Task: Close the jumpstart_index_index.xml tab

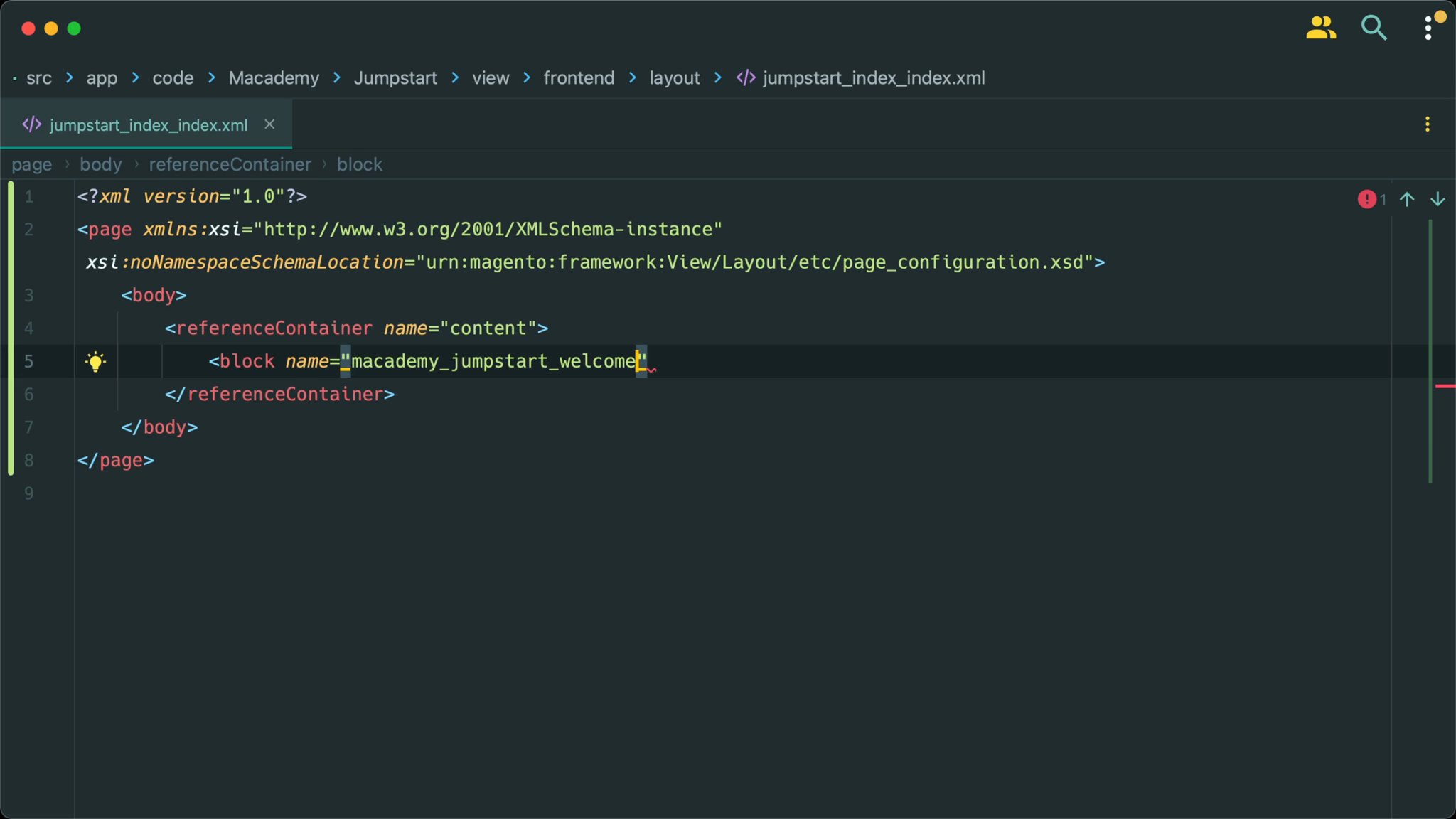Action: pyautogui.click(x=269, y=124)
